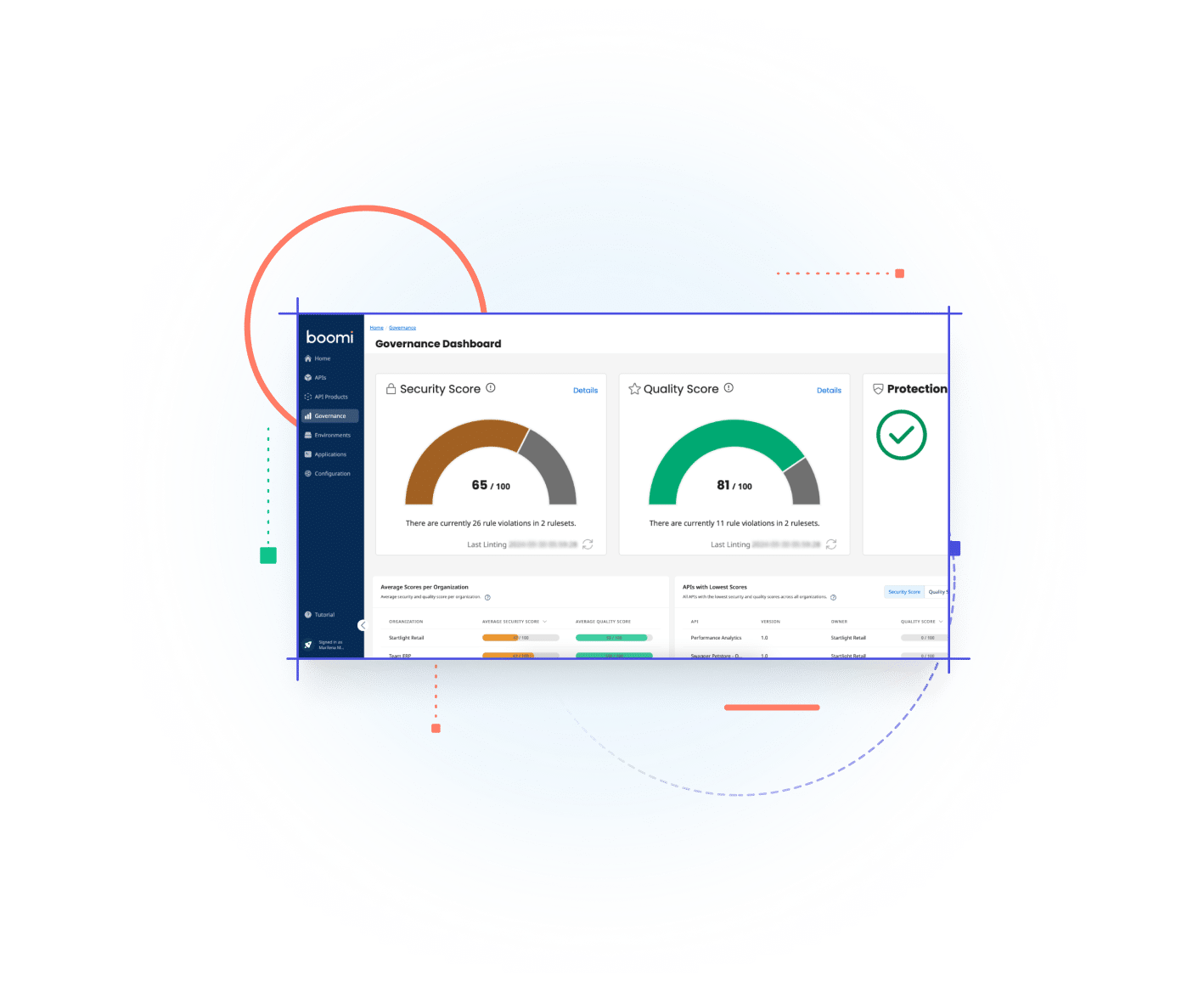Click the Organization column header
The height and width of the screenshot is (981, 1204).
coord(406,622)
